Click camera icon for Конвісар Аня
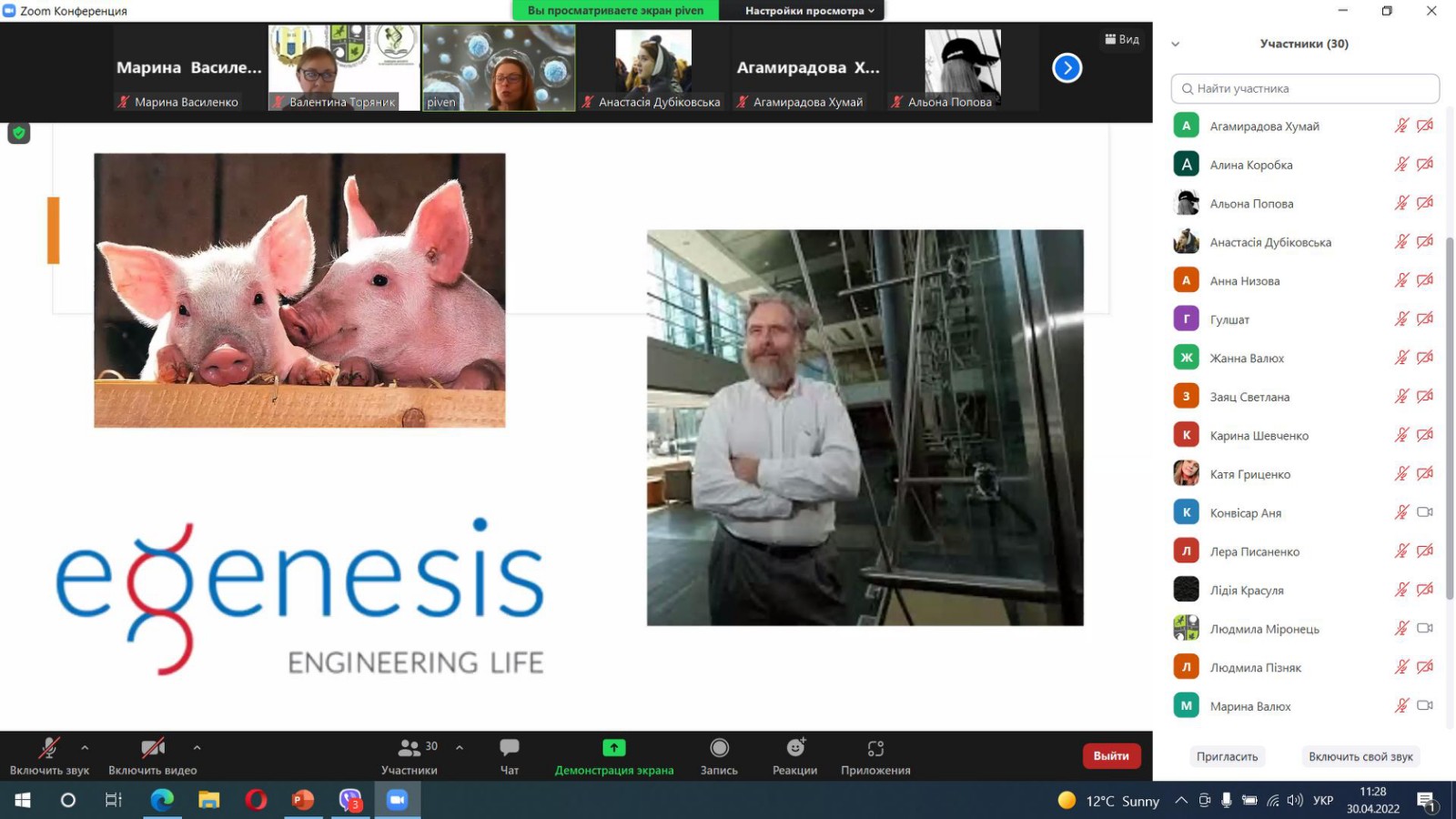This screenshot has width=1456, height=819. 1425,512
